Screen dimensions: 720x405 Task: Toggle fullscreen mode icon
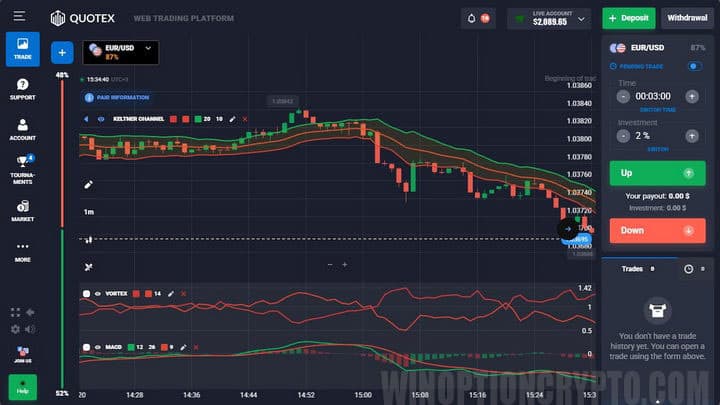pyautogui.click(x=15, y=312)
